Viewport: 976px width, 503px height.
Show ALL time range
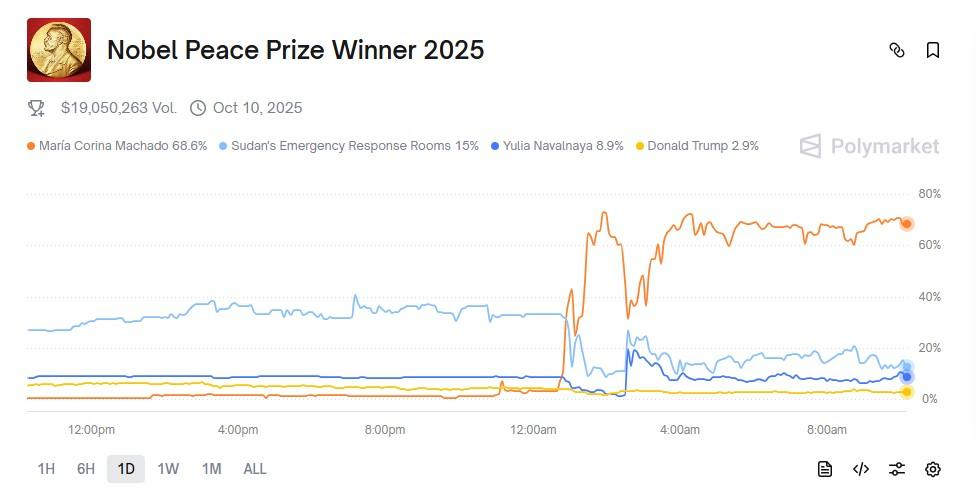pos(255,469)
